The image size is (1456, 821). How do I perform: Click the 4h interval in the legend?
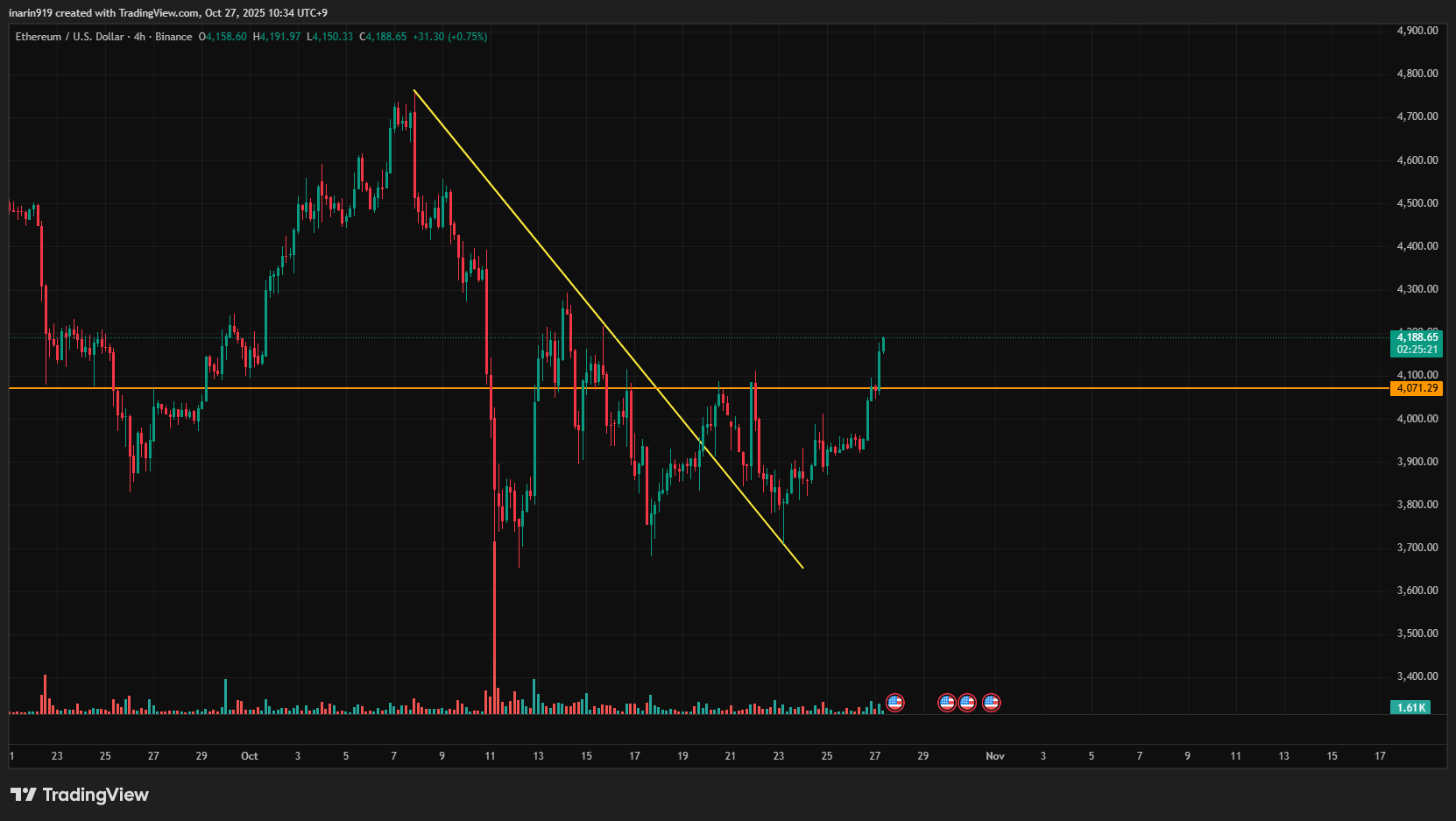(x=139, y=37)
